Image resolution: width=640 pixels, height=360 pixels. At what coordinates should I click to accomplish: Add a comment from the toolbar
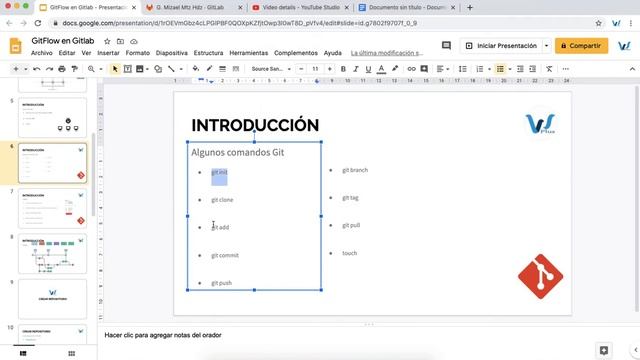point(424,69)
